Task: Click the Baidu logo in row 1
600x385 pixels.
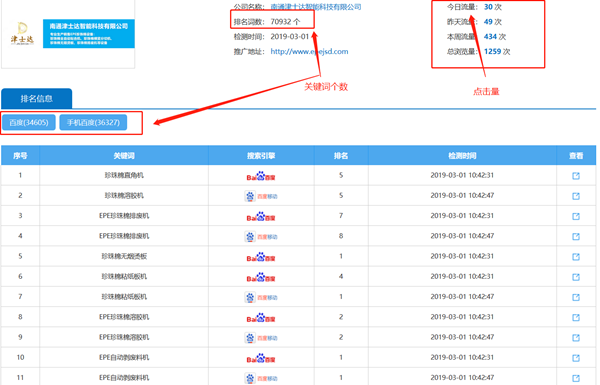Action: point(261,176)
